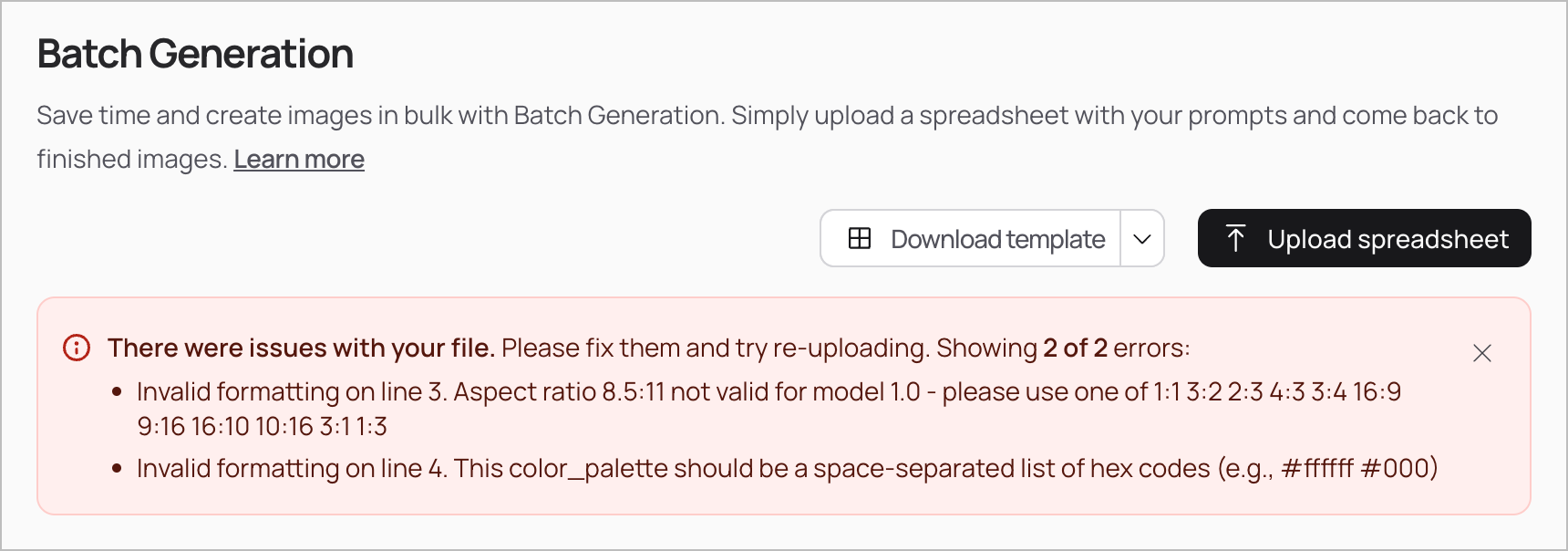This screenshot has height=551, width=1568.
Task: Click the 'Please fix them and try re-uploading' text
Action: pos(716,348)
